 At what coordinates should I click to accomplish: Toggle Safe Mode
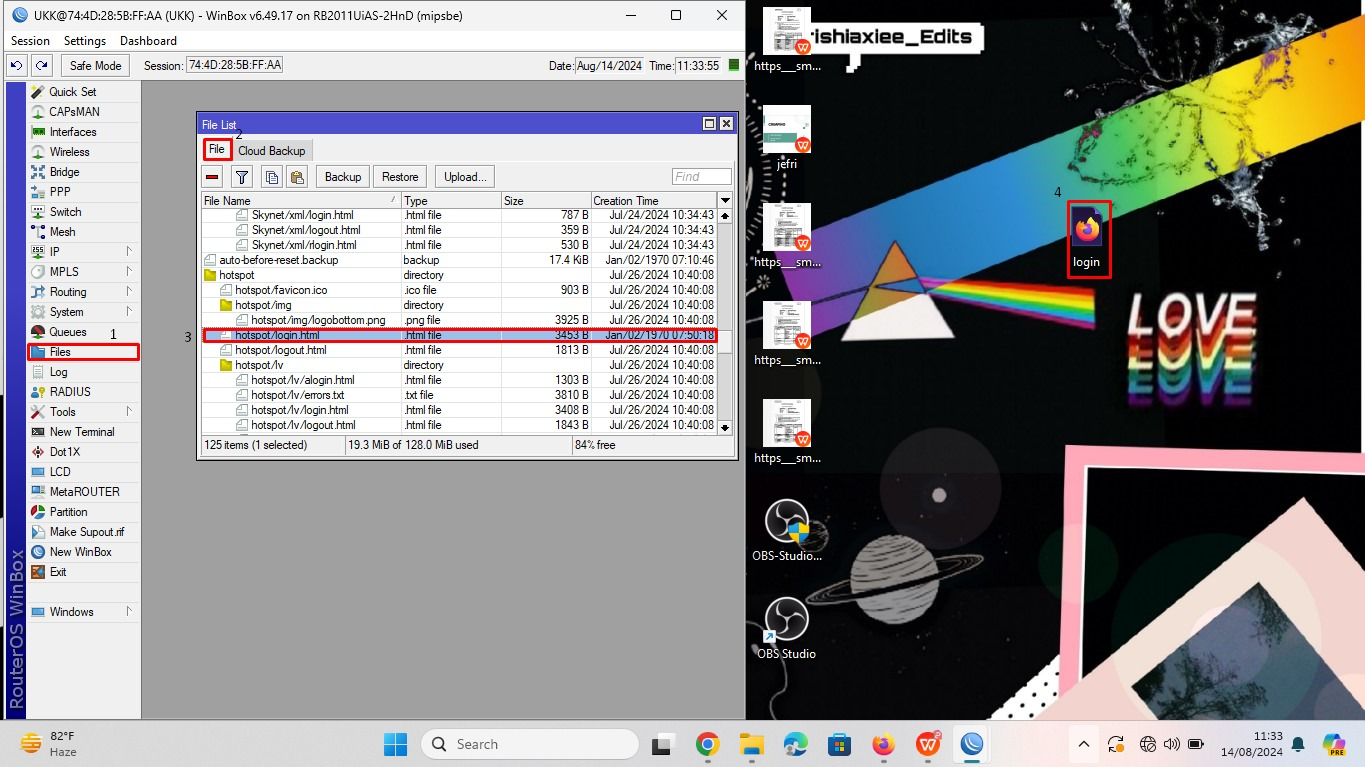(x=95, y=65)
